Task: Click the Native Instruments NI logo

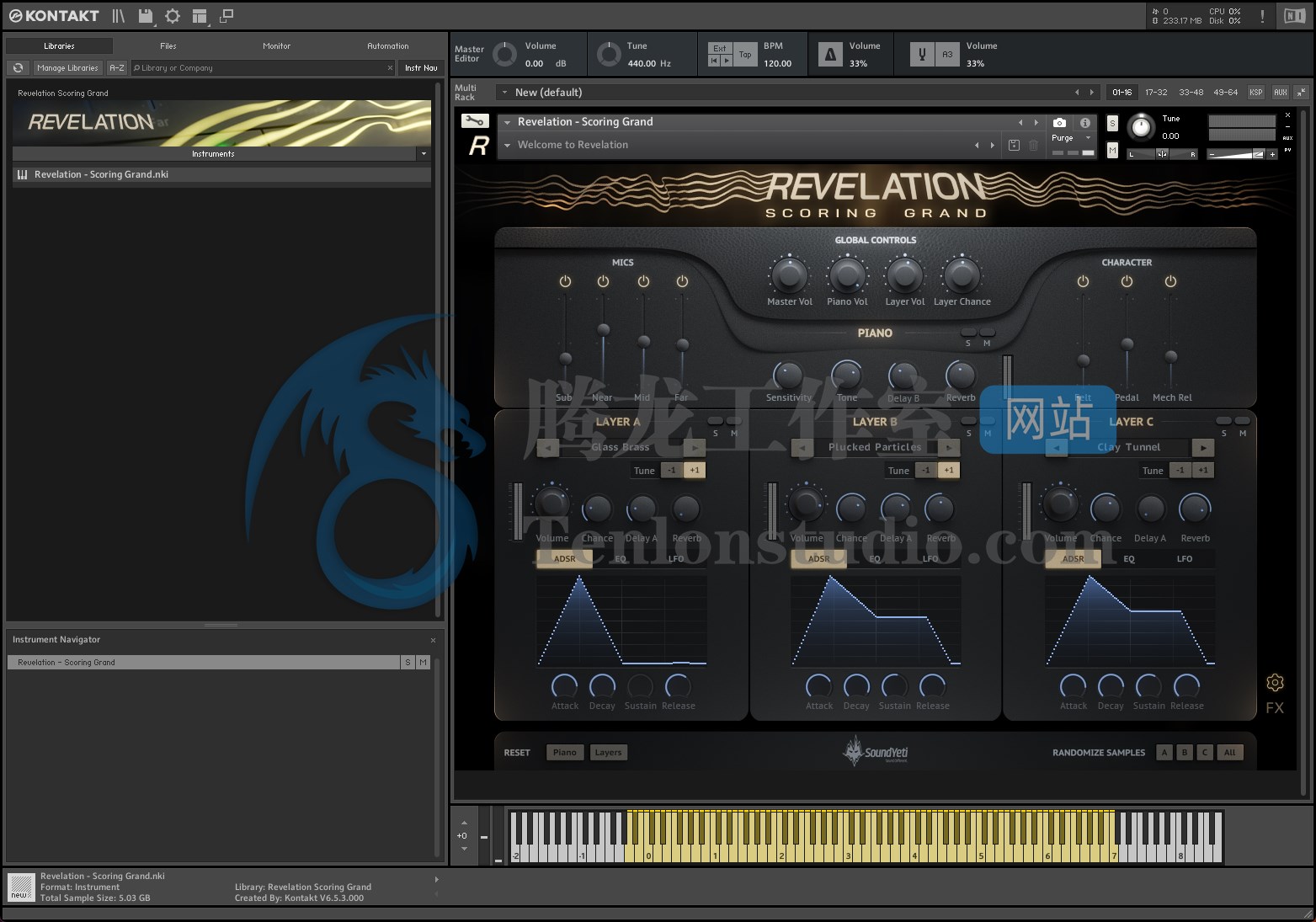Action: (1294, 16)
